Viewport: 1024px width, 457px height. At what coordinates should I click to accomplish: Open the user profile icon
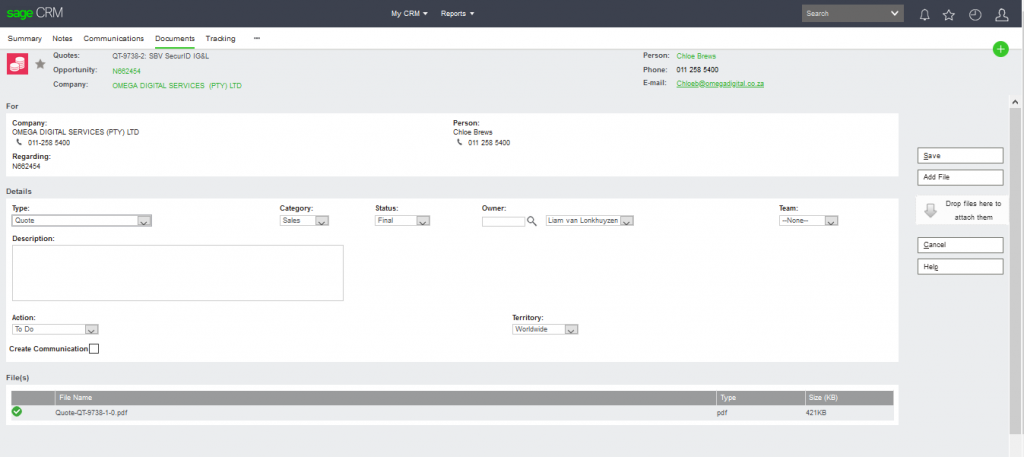[x=1001, y=14]
